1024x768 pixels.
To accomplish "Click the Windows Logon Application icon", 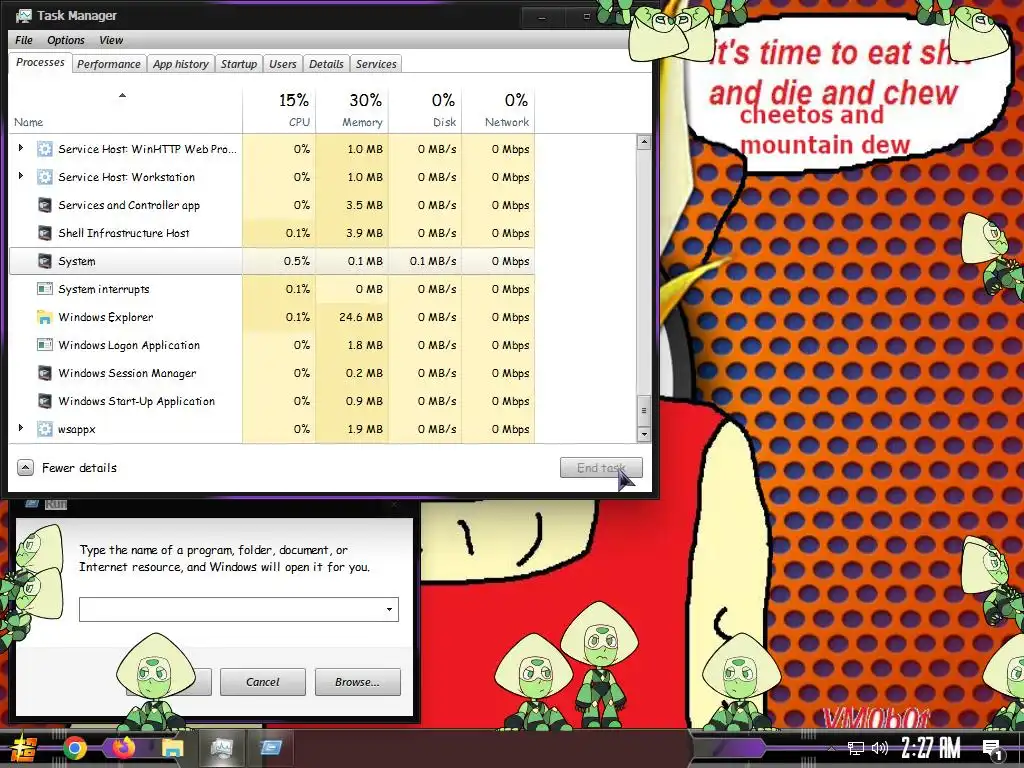I will point(44,345).
